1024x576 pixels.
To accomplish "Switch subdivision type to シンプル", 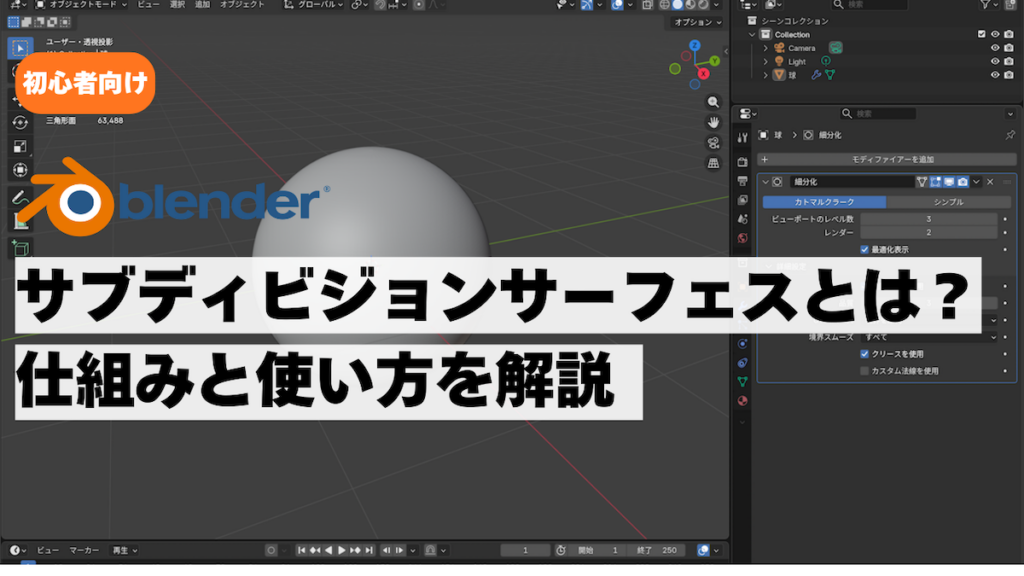I will (948, 201).
